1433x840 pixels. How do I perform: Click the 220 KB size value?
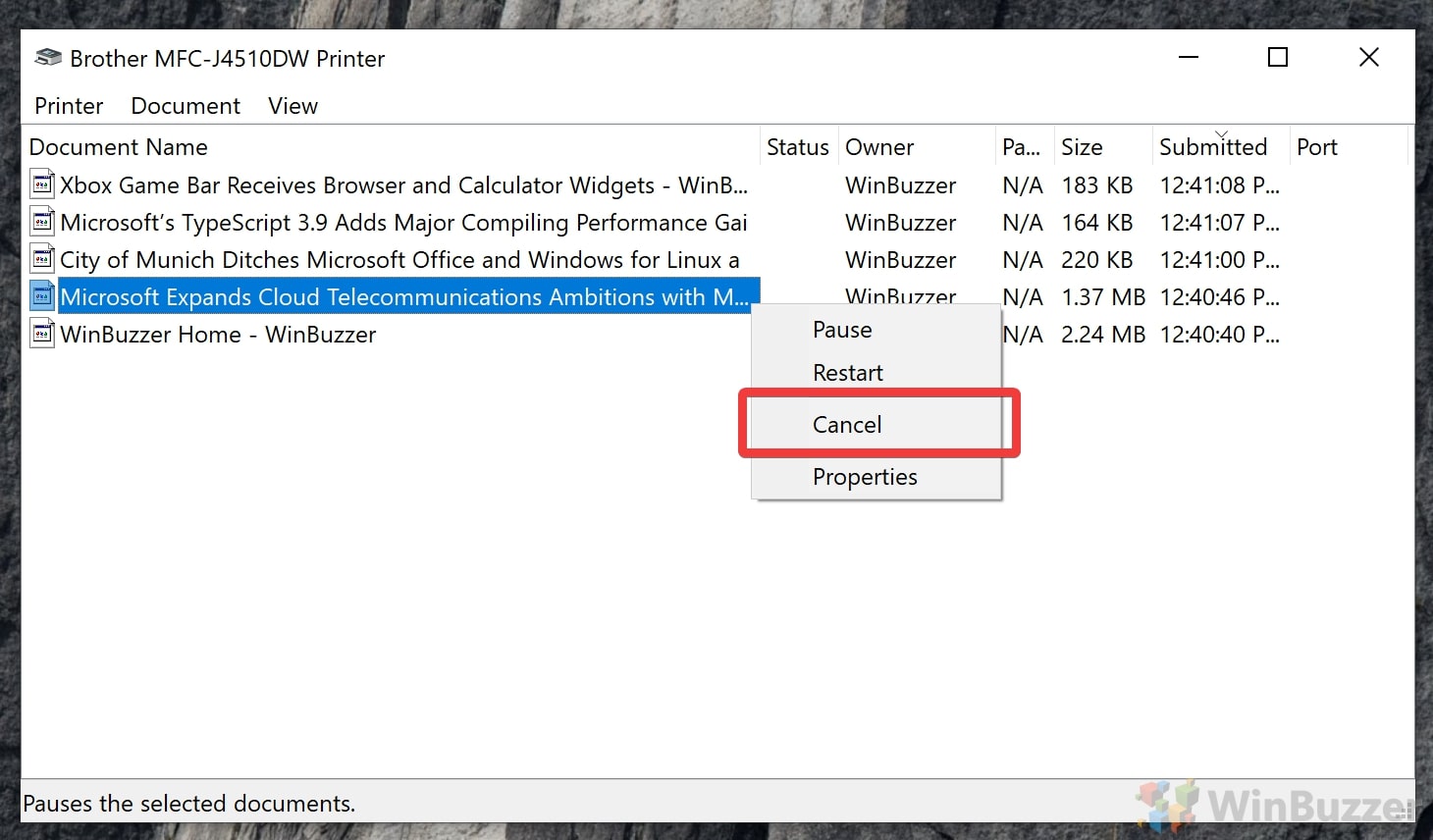click(x=1096, y=260)
